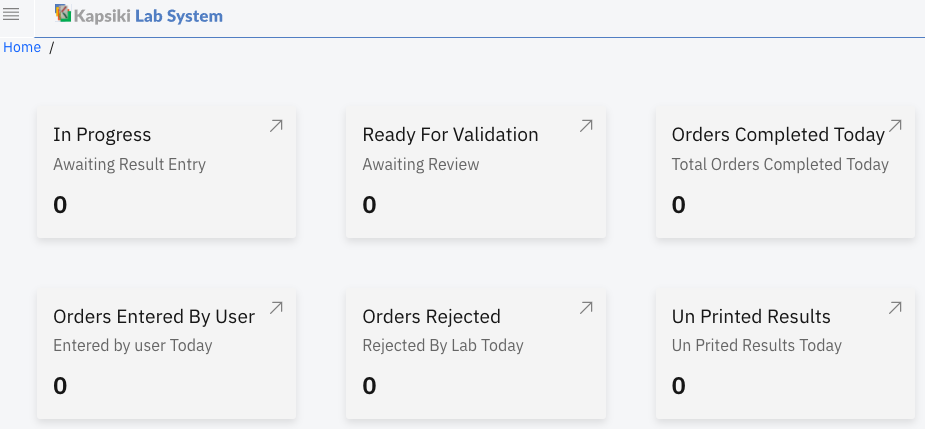Select the Orders Completed Today heading
This screenshot has height=429, width=925.
pos(778,135)
